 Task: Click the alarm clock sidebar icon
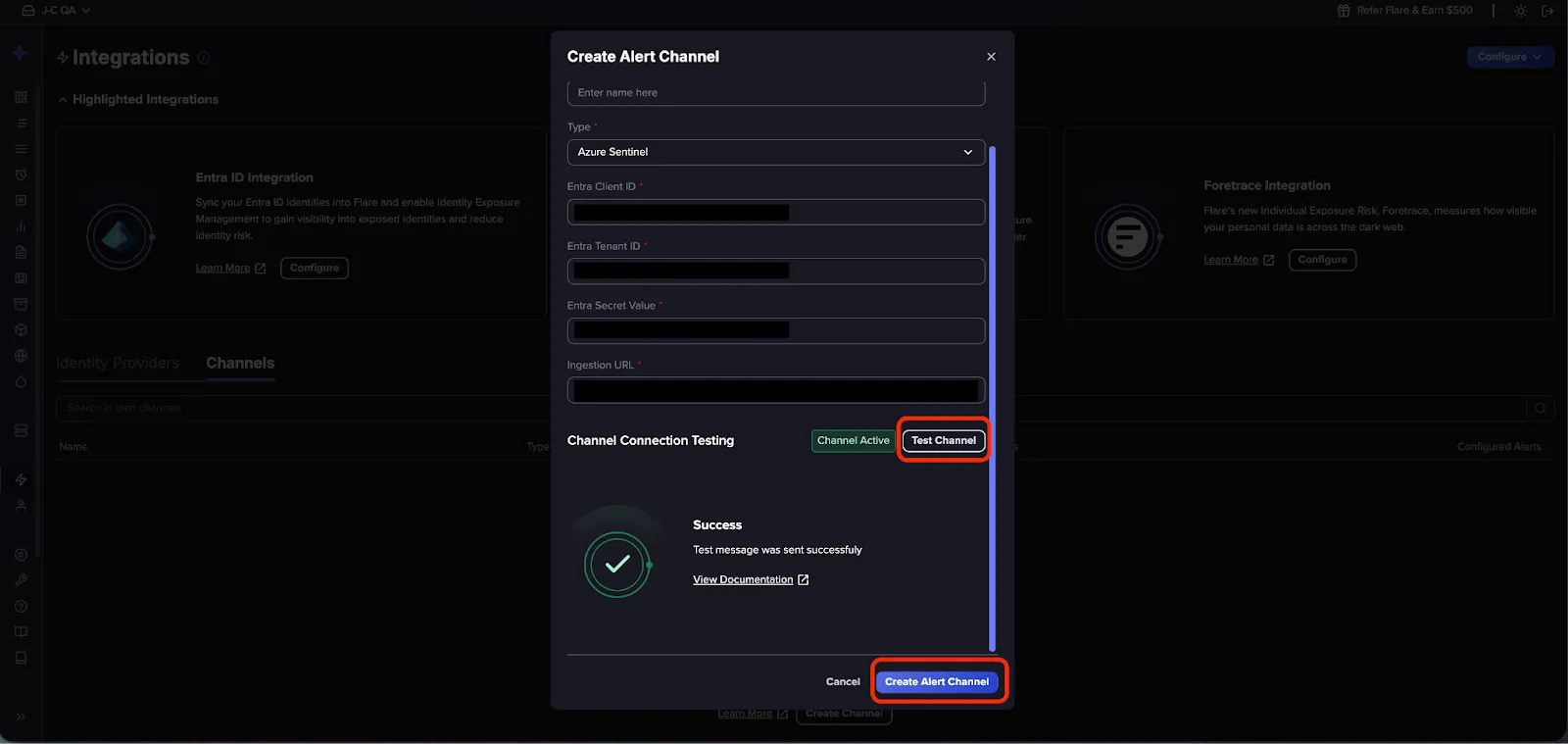tap(21, 174)
